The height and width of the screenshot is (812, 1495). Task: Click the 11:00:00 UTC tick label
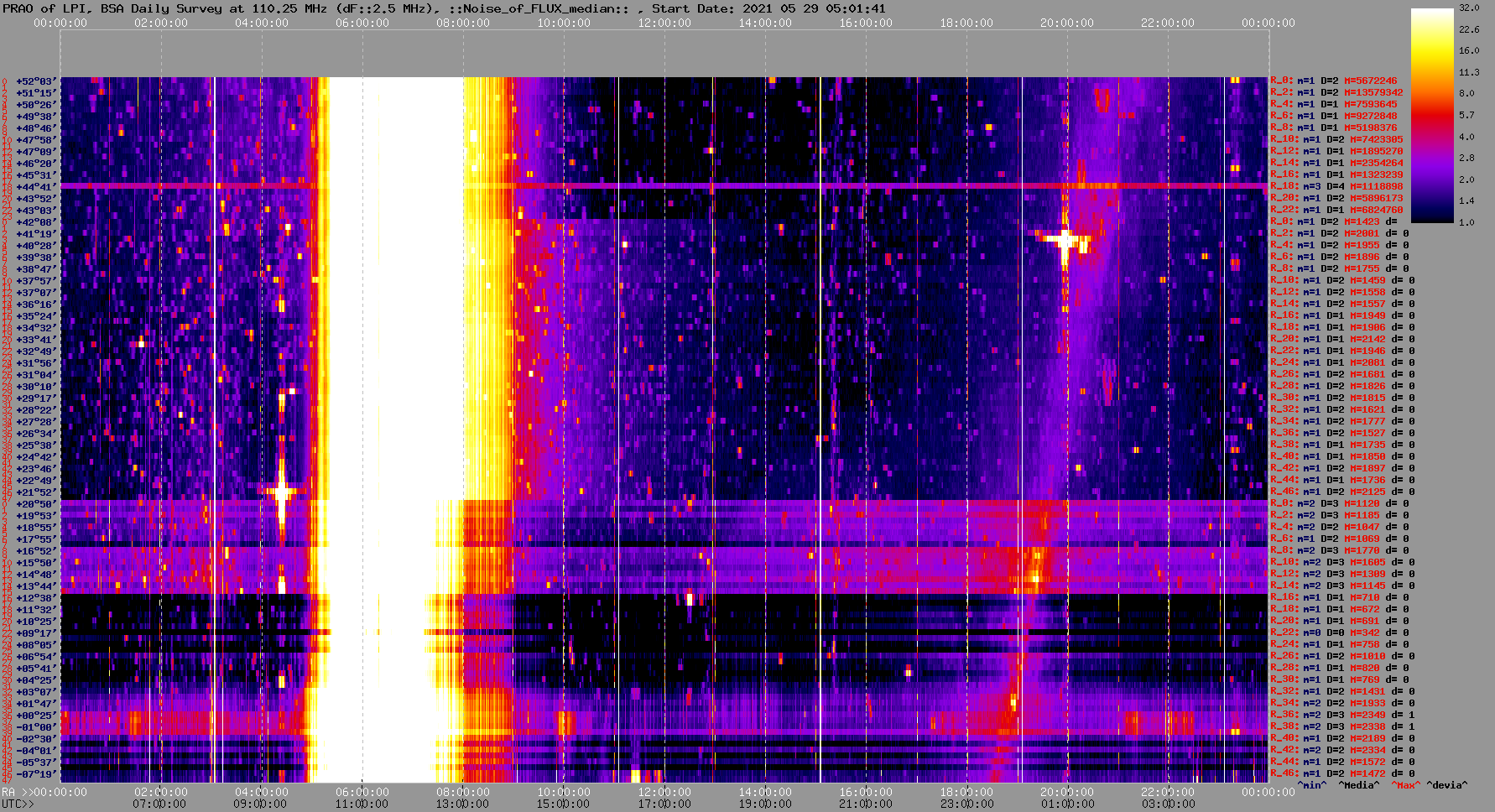(362, 804)
